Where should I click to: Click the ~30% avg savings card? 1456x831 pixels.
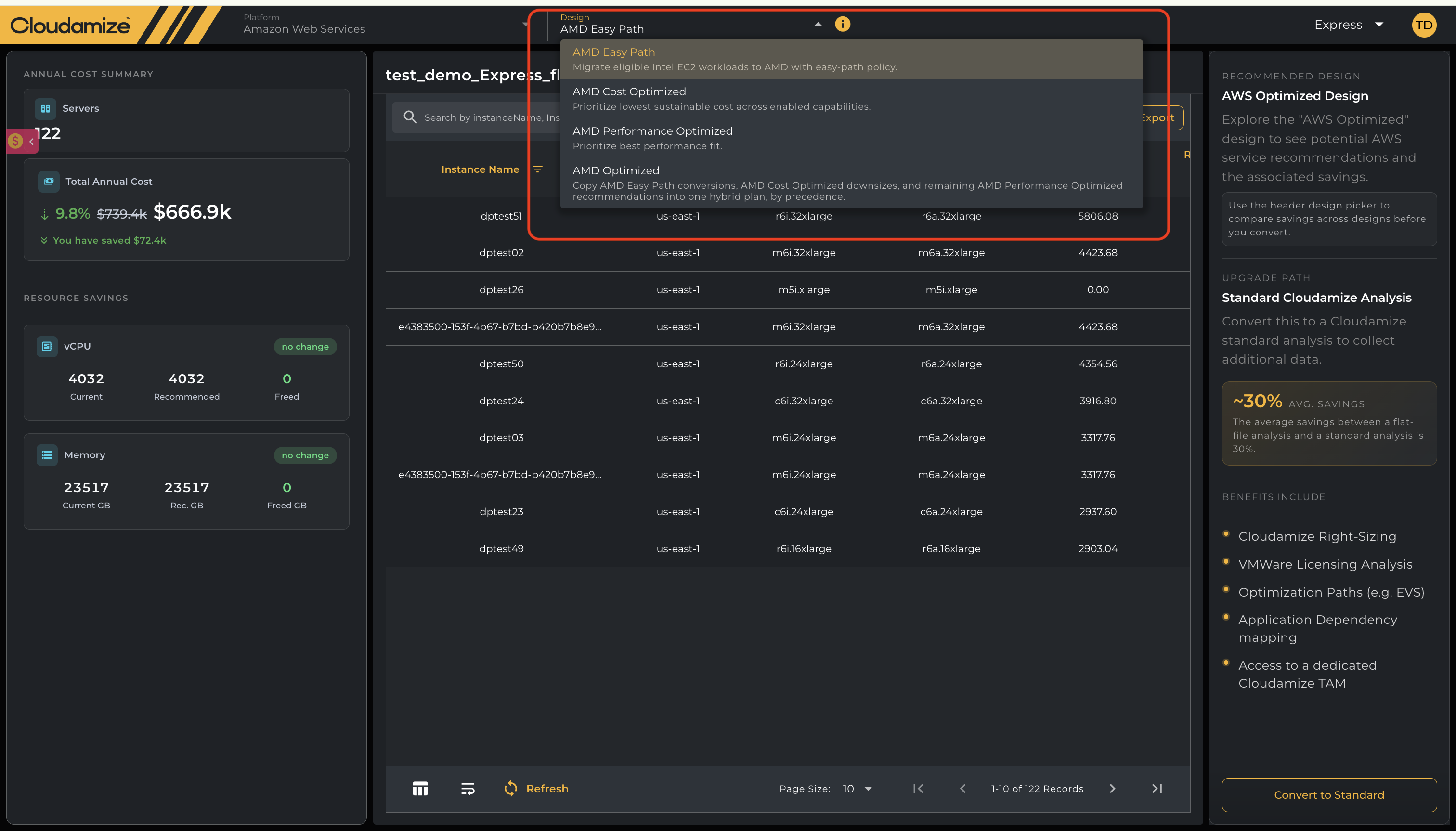(1329, 423)
